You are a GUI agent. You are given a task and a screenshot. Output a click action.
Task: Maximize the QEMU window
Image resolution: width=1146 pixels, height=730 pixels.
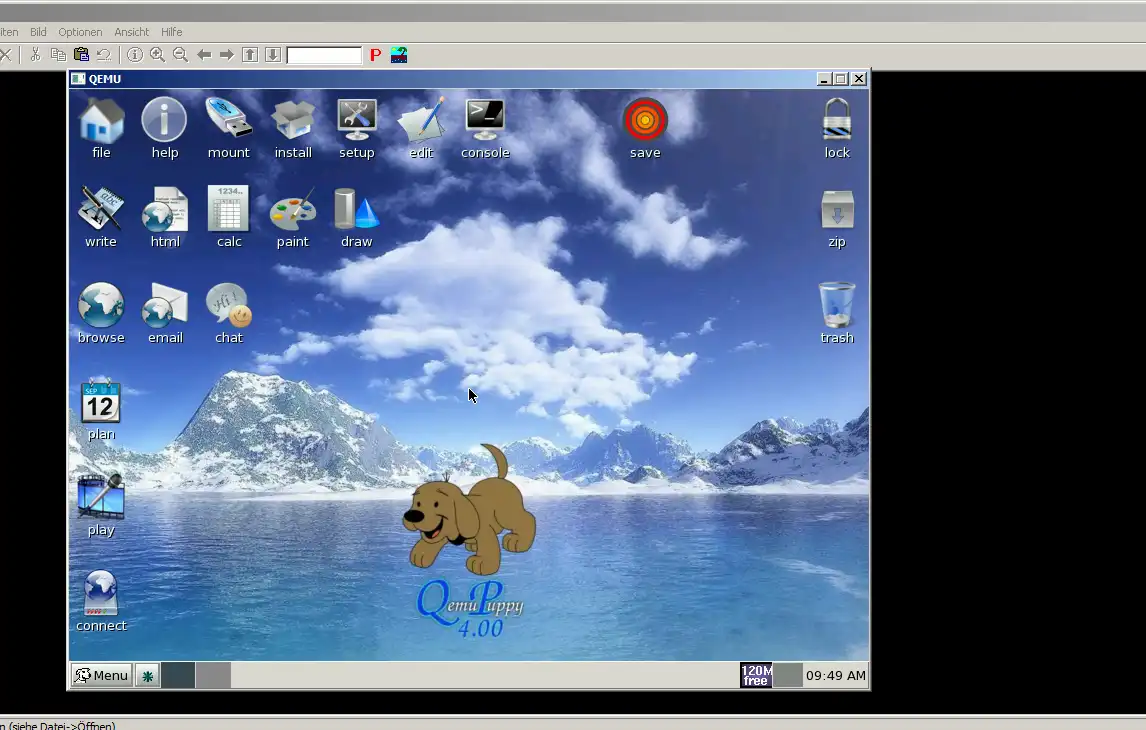pyautogui.click(x=841, y=79)
